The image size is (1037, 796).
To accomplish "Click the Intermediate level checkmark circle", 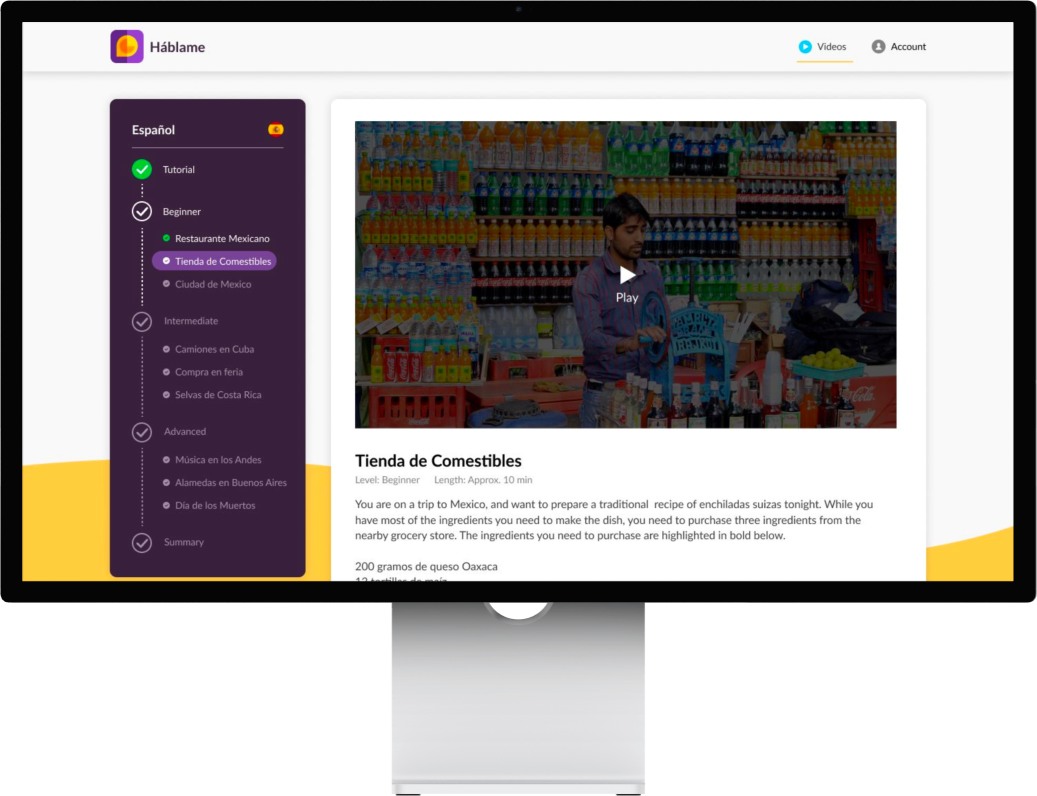I will coord(142,321).
